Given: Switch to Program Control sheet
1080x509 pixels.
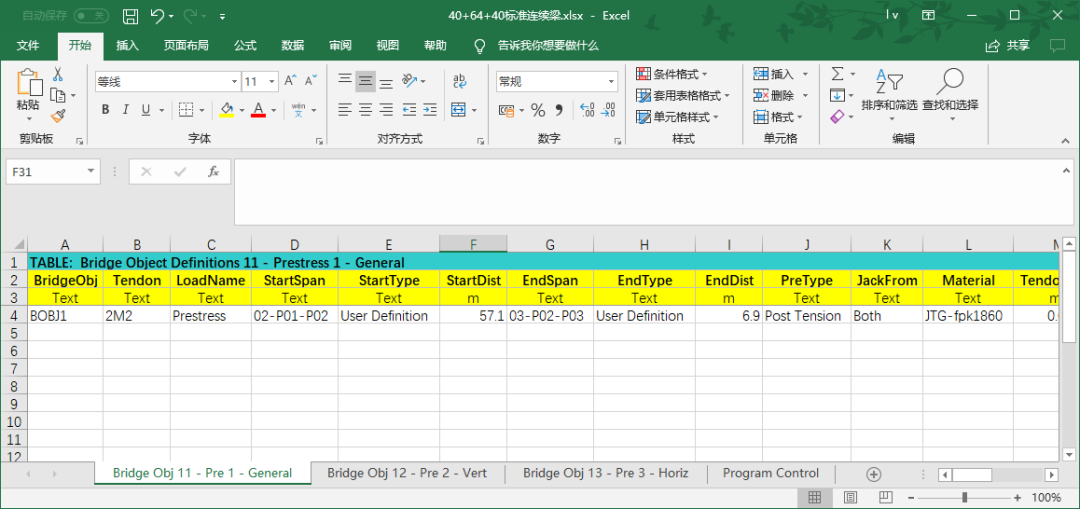Looking at the screenshot, I should tap(771, 473).
